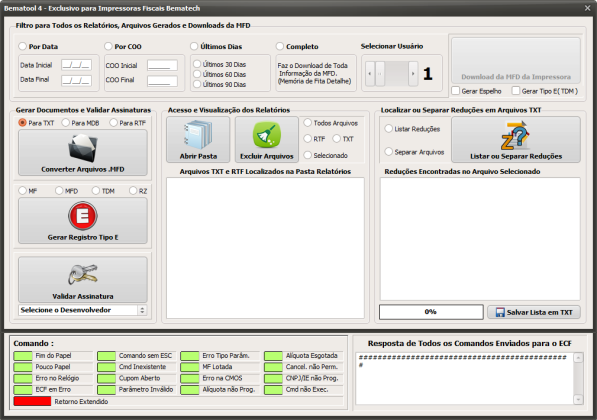This screenshot has height=420, width=597.
Task: Select the Por Data filter option
Action: (x=22, y=46)
